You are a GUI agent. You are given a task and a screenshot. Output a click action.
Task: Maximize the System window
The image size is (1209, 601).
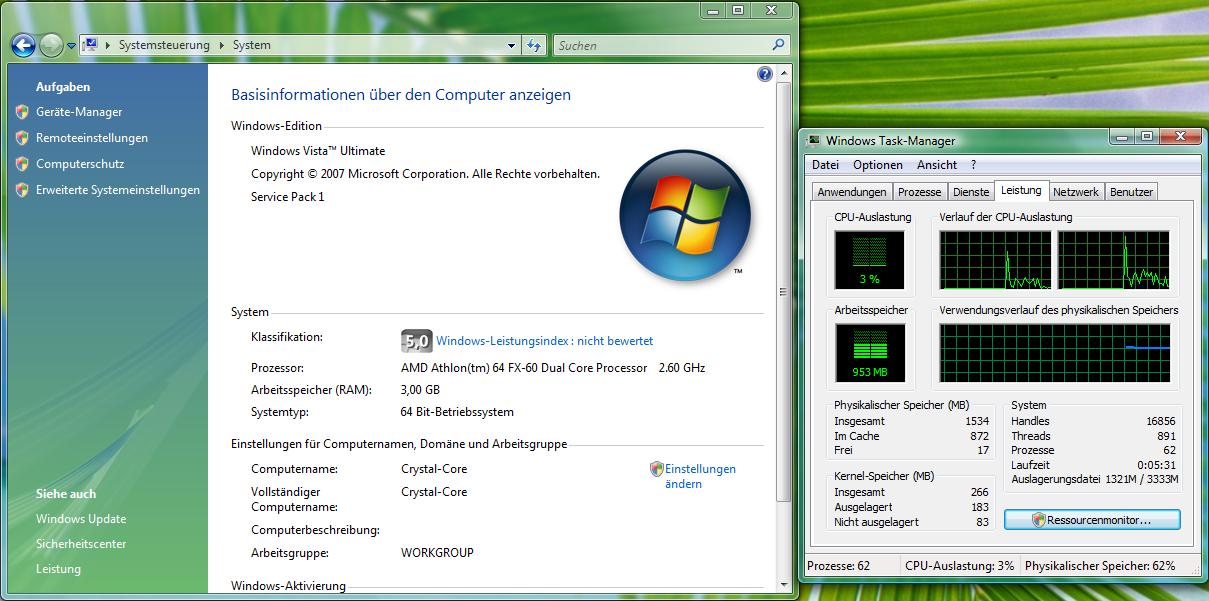[x=738, y=10]
